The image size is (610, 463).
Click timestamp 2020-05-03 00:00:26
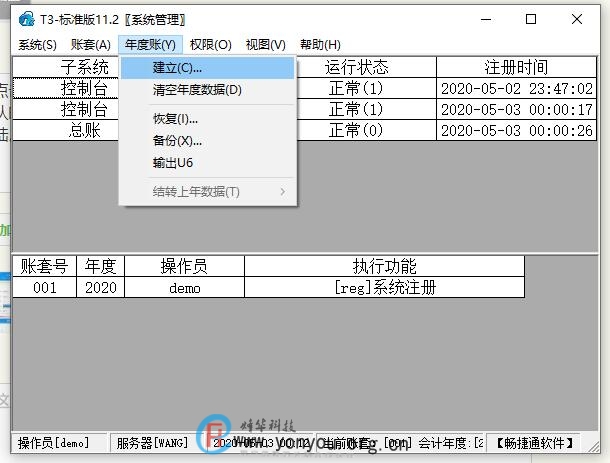click(516, 130)
